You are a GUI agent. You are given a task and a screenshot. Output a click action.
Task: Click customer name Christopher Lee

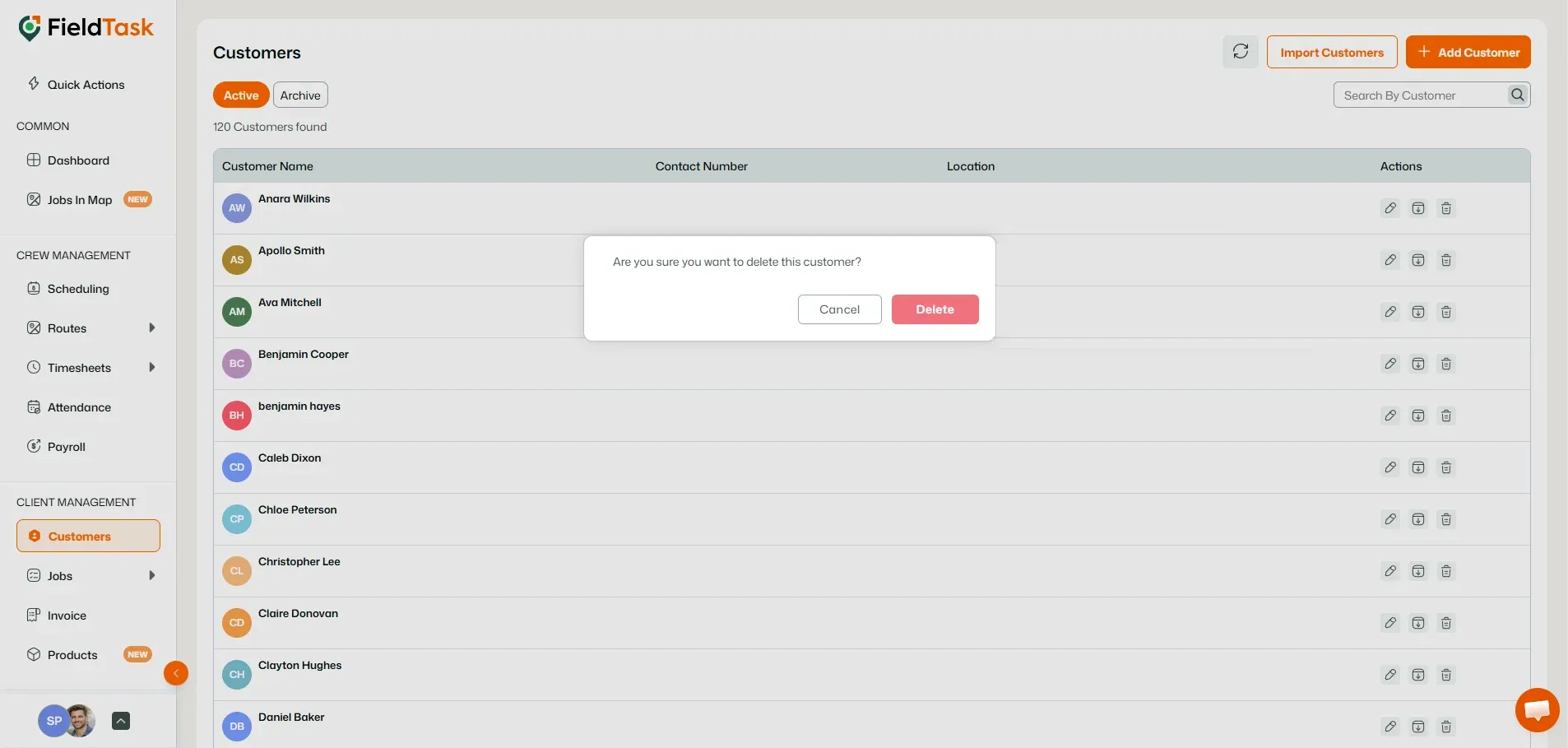click(299, 562)
